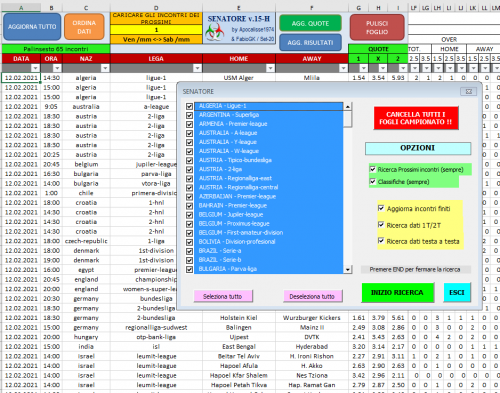This screenshot has height=393, width=500.
Task: Open the NAZ column filter dropdown
Action: [x=105, y=68]
